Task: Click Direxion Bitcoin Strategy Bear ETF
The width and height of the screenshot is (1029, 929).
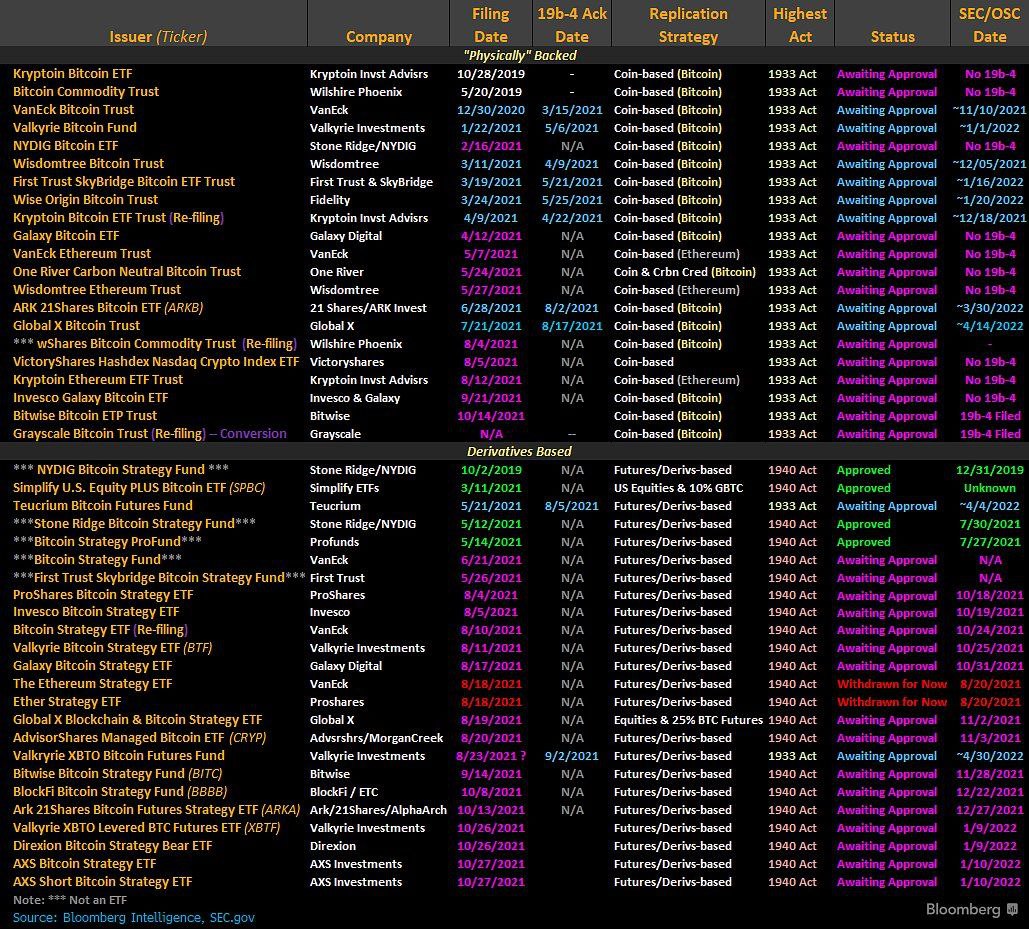Action: point(112,846)
